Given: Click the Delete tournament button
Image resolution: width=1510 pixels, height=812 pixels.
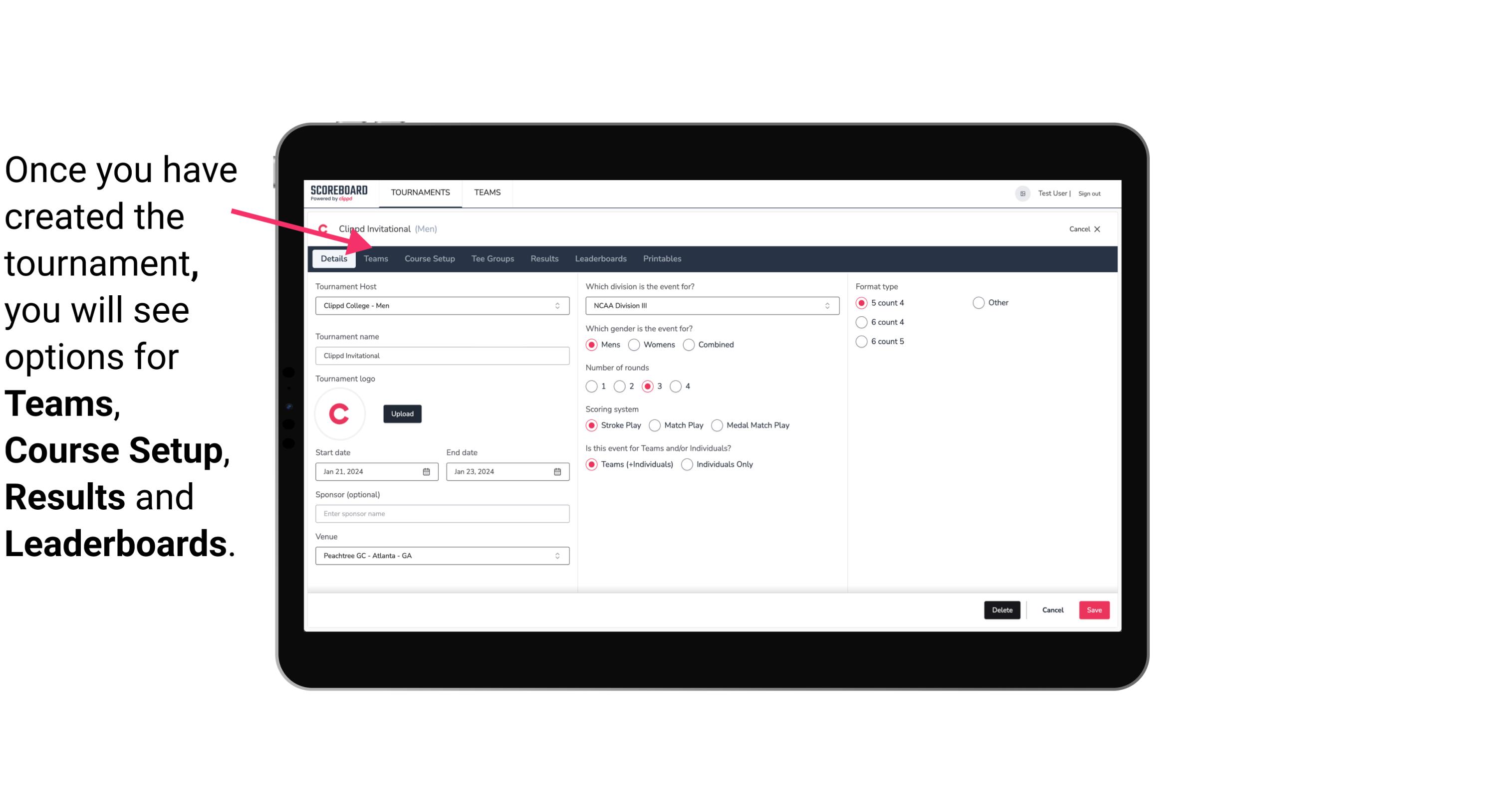Looking at the screenshot, I should click(1001, 610).
